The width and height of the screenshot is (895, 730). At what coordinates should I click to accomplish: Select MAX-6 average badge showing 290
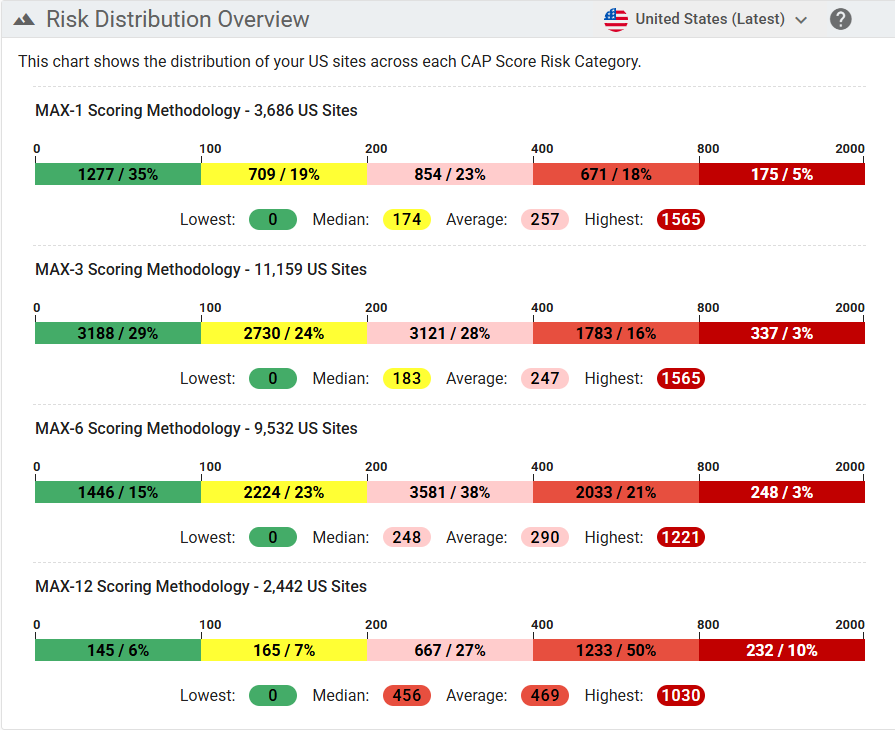point(545,537)
